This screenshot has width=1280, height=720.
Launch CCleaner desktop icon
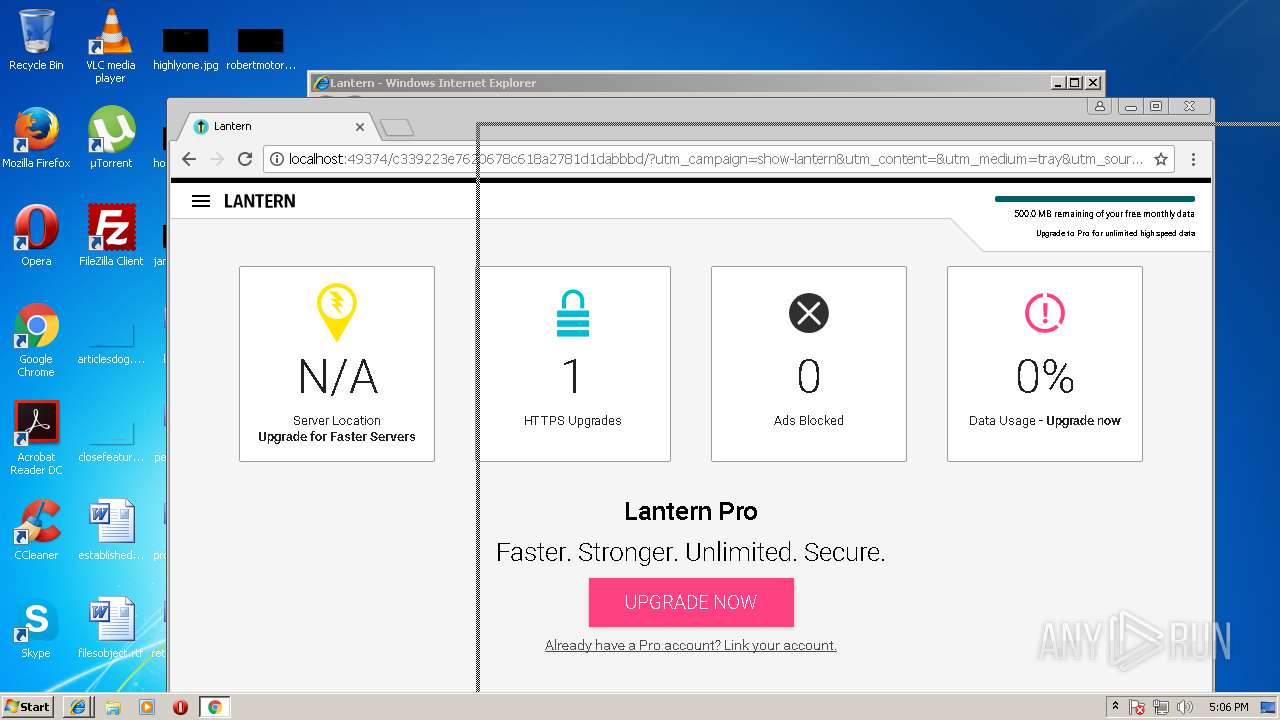click(36, 530)
